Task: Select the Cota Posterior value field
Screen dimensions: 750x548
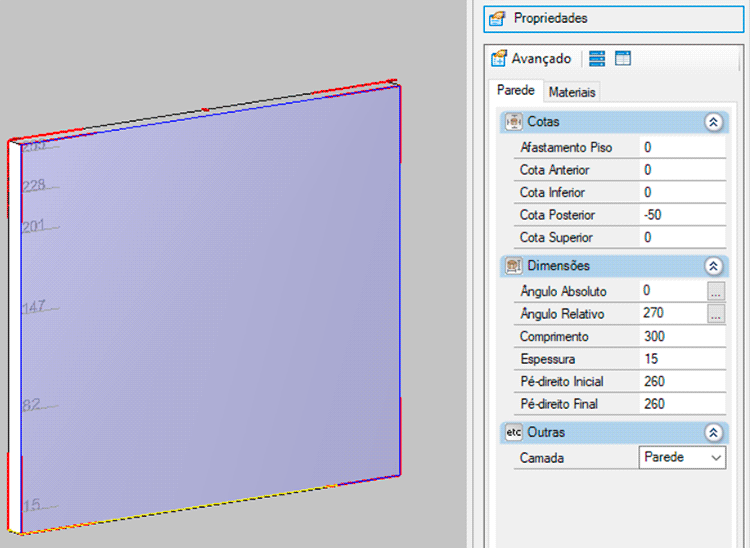Action: click(x=680, y=215)
